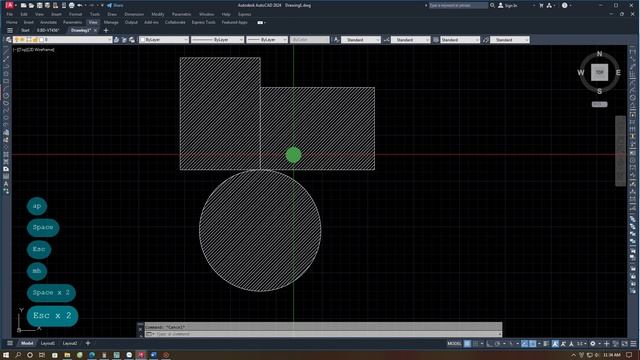Toggle annotation visibility in status bar
The width and height of the screenshot is (640, 360).
pos(556,344)
